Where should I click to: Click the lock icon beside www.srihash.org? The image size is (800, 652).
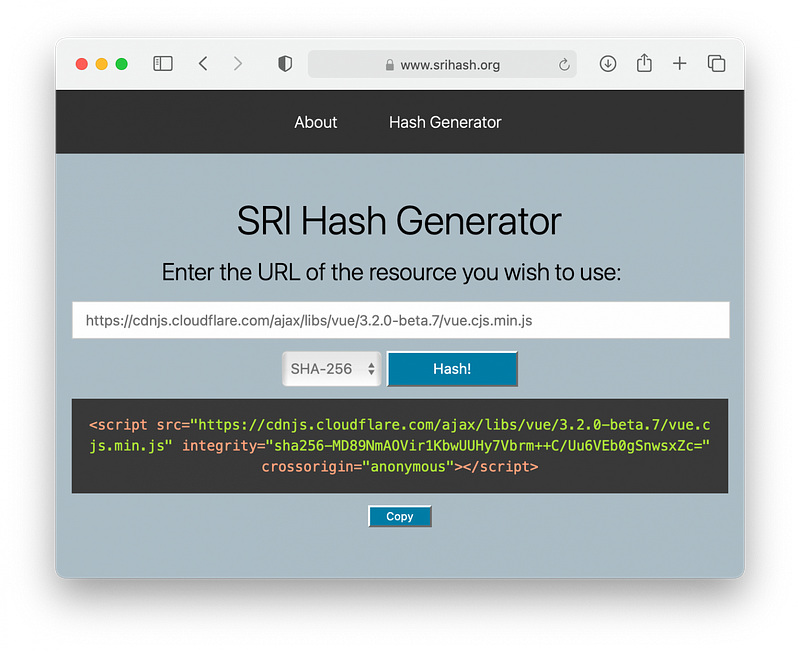tap(390, 65)
